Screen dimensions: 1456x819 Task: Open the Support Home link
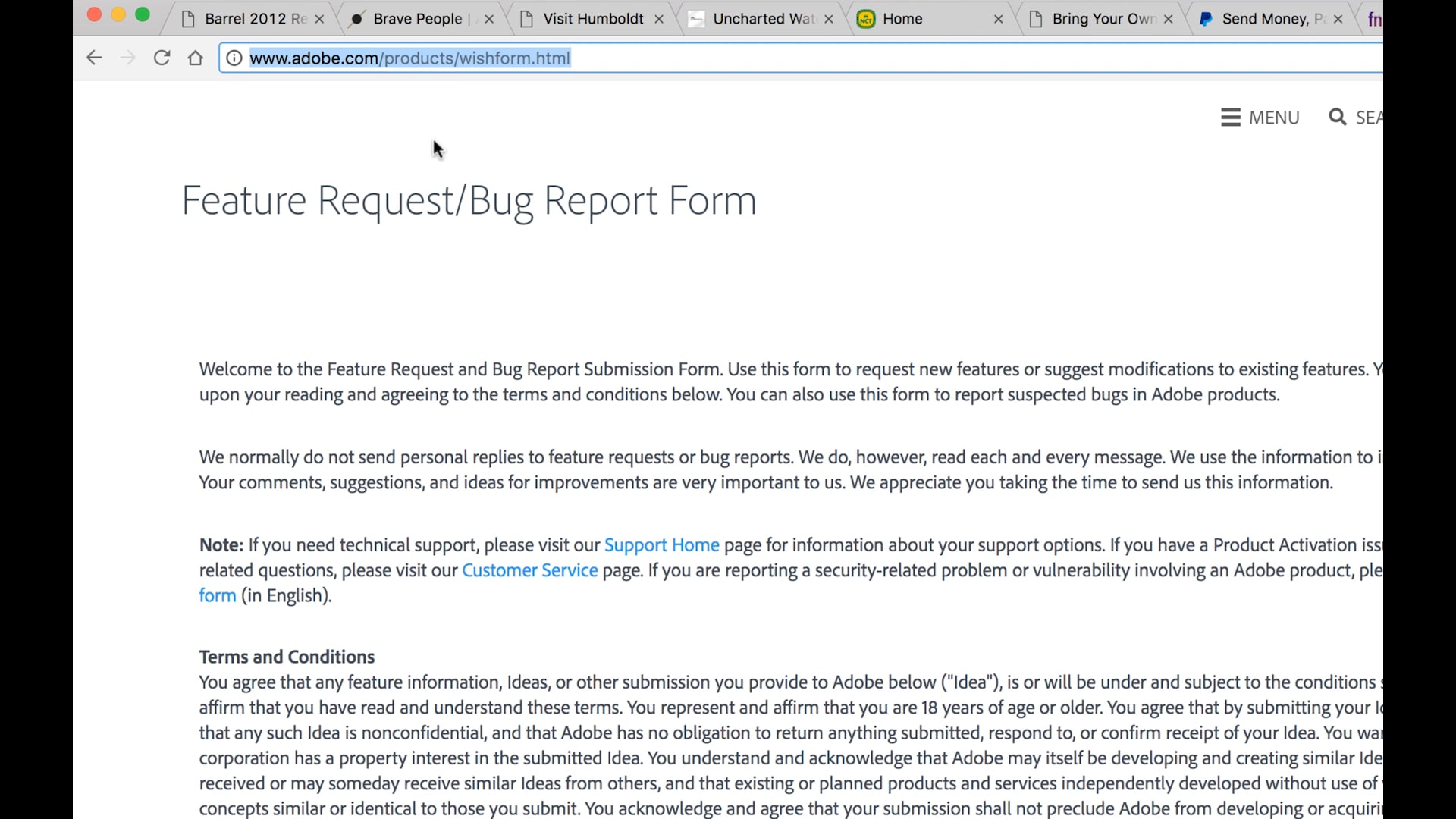point(661,545)
